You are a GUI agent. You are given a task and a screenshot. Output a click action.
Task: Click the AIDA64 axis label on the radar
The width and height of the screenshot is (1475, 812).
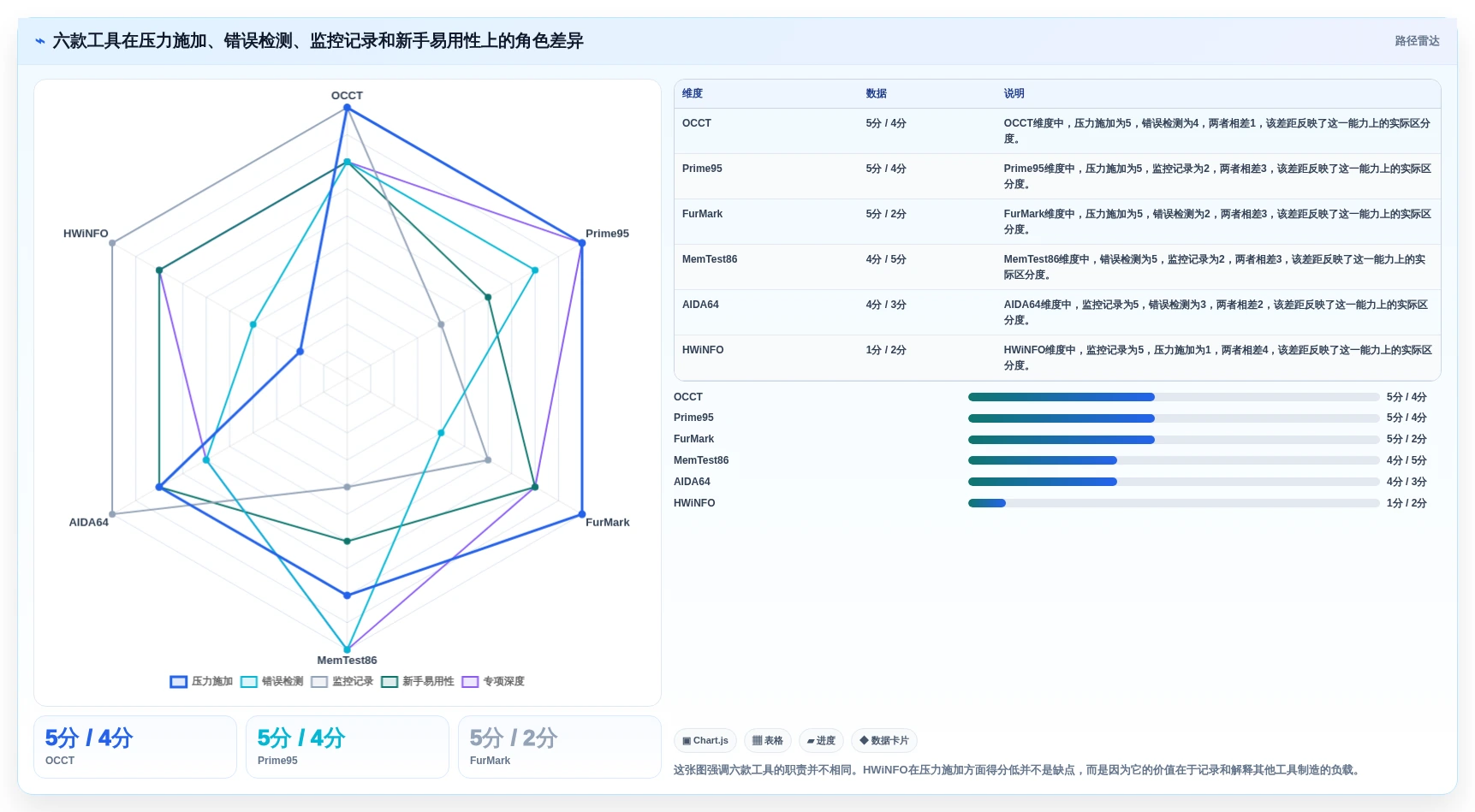point(89,523)
